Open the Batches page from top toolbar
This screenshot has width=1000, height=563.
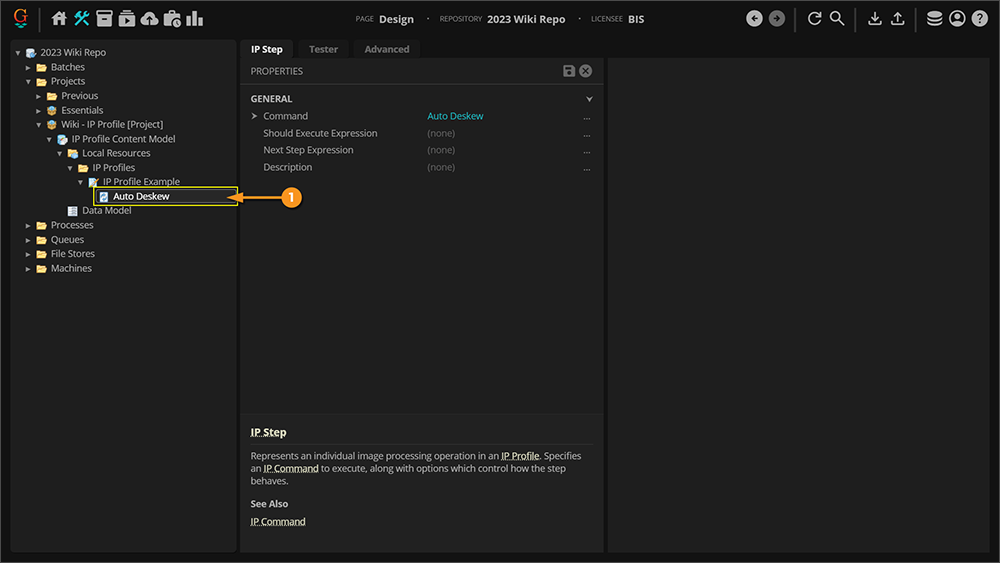point(104,19)
